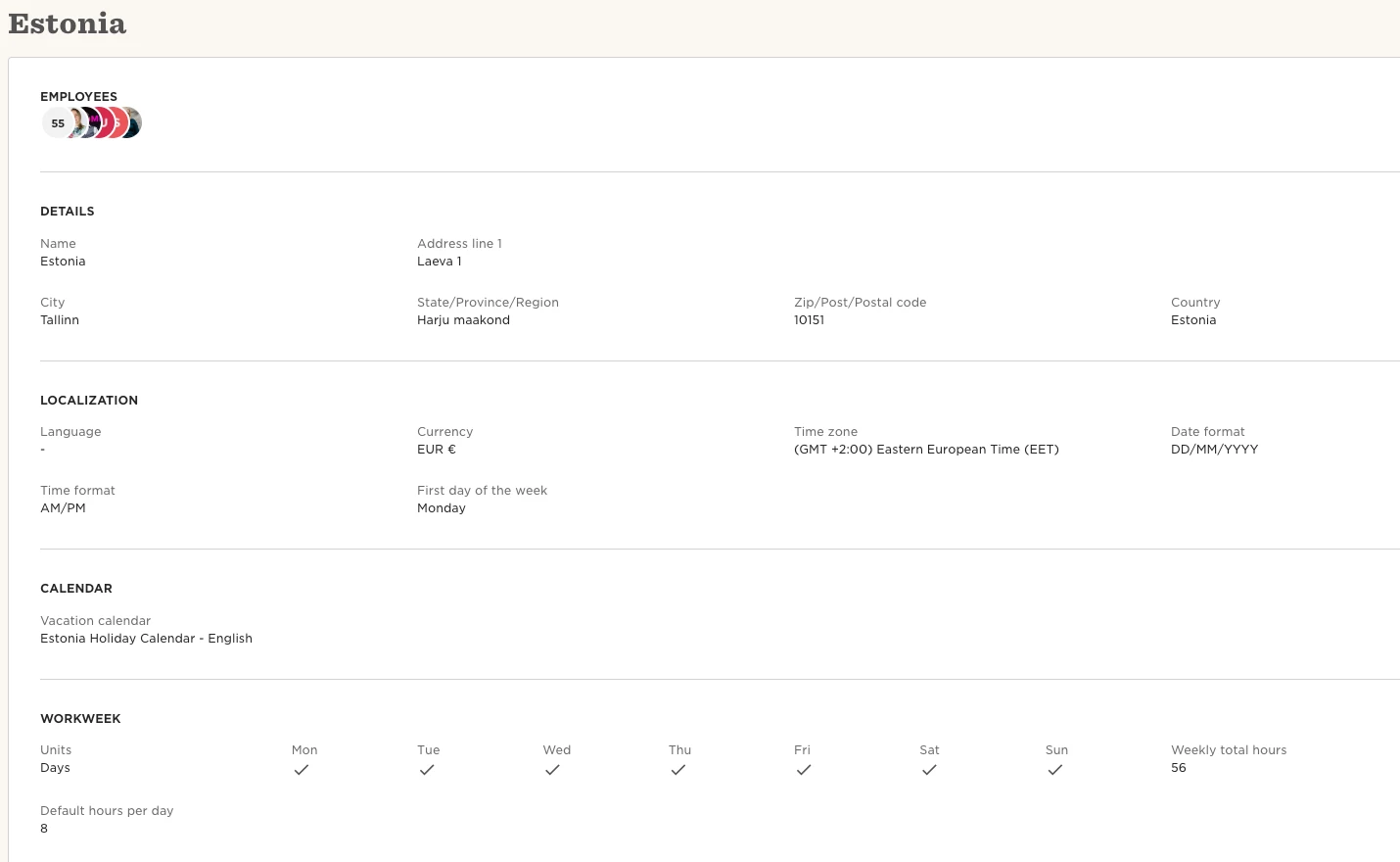Click the Monday workweek checkmark

click(302, 770)
